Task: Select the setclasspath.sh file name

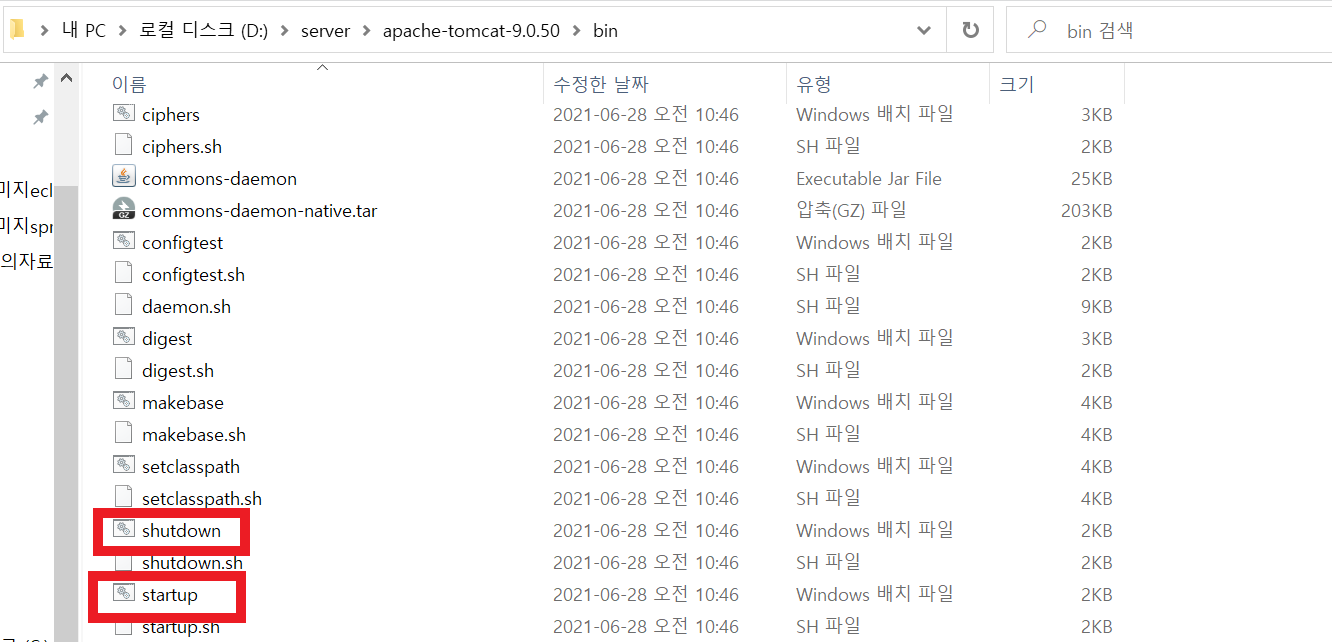Action: click(x=202, y=499)
